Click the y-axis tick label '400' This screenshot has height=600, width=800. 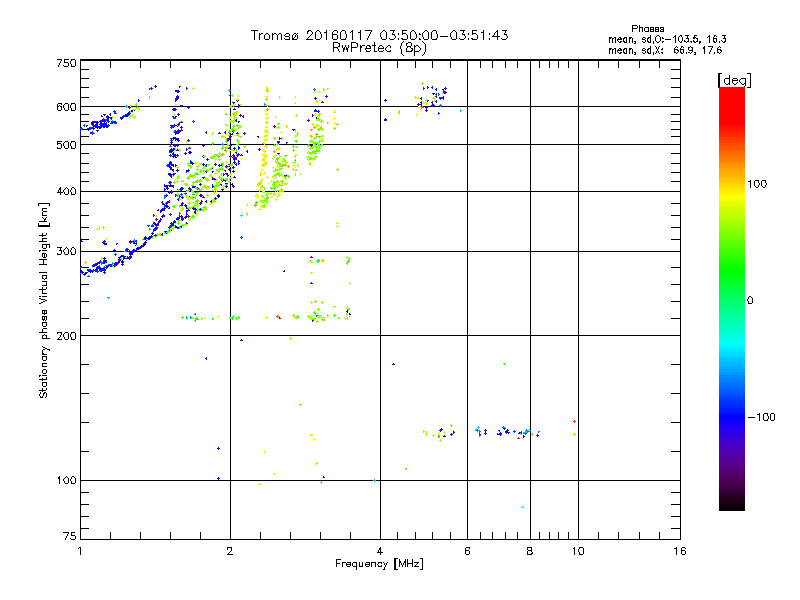(66, 192)
